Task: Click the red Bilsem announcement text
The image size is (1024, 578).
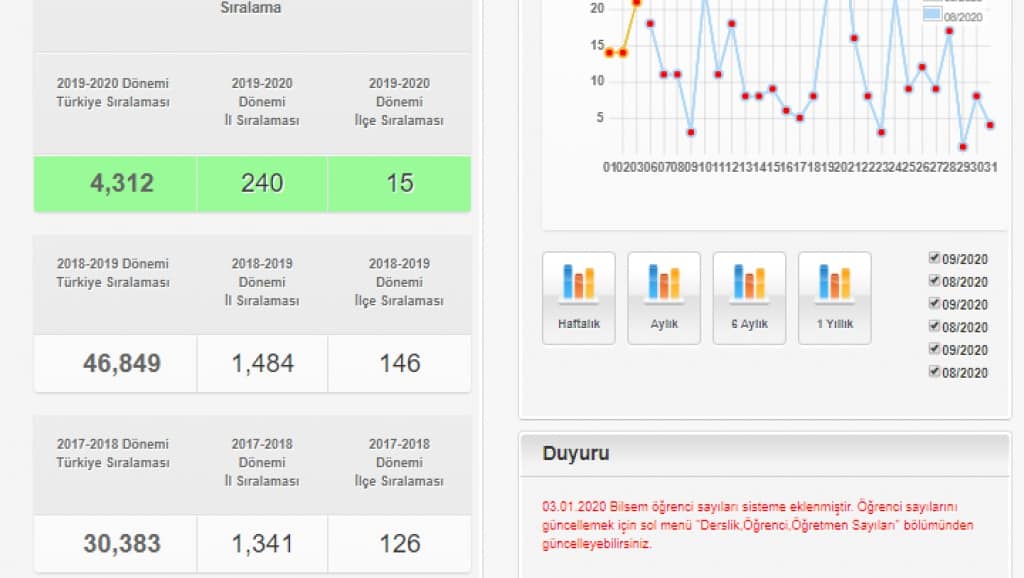Action: pyautogui.click(x=757, y=525)
